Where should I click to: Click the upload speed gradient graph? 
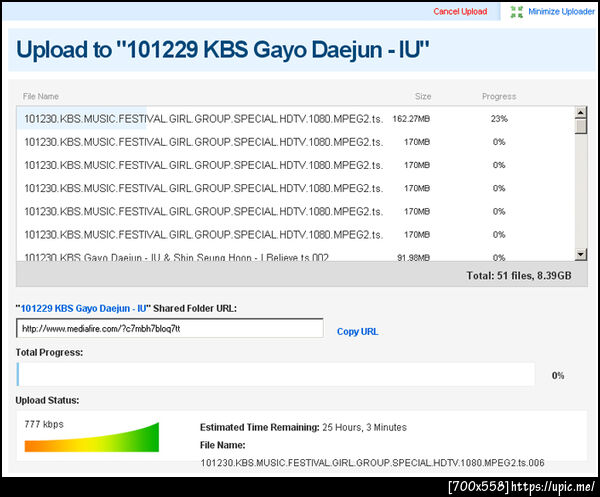click(x=92, y=437)
